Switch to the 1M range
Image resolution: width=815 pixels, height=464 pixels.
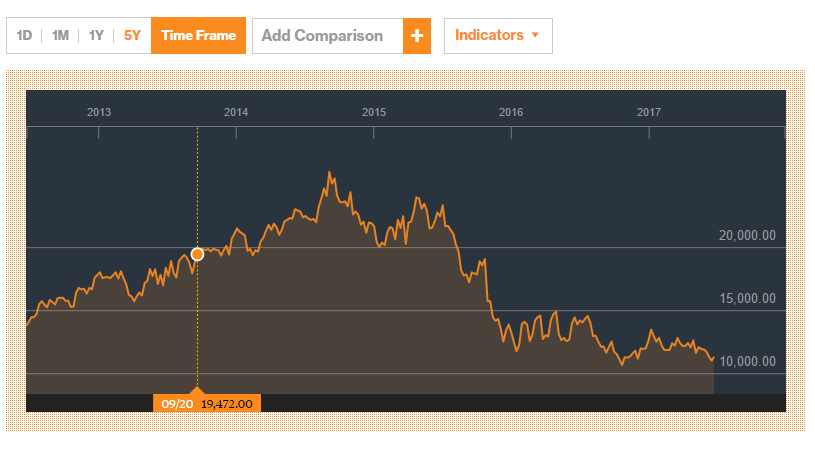point(60,36)
